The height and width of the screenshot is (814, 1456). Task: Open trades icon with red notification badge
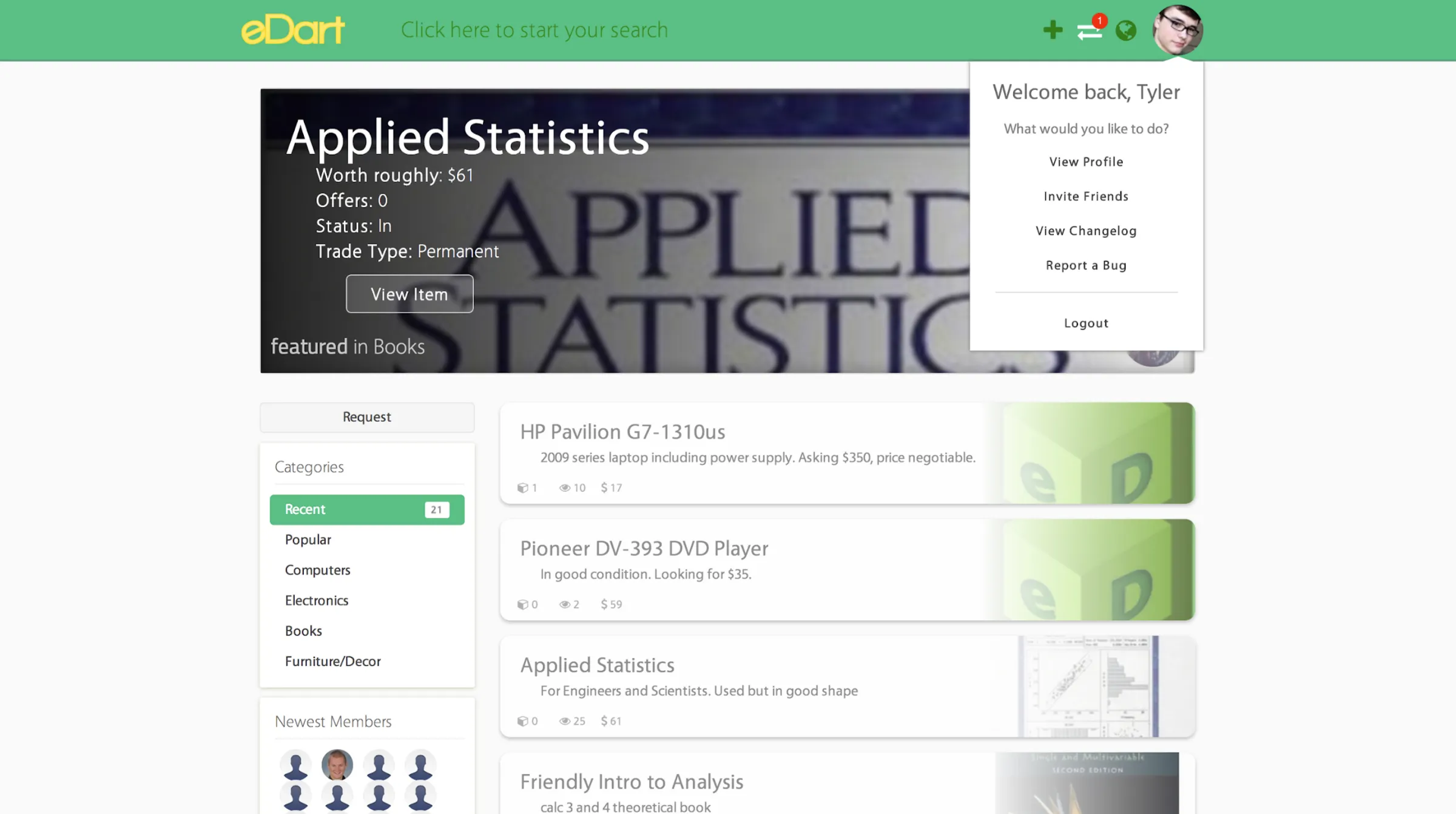click(1090, 30)
